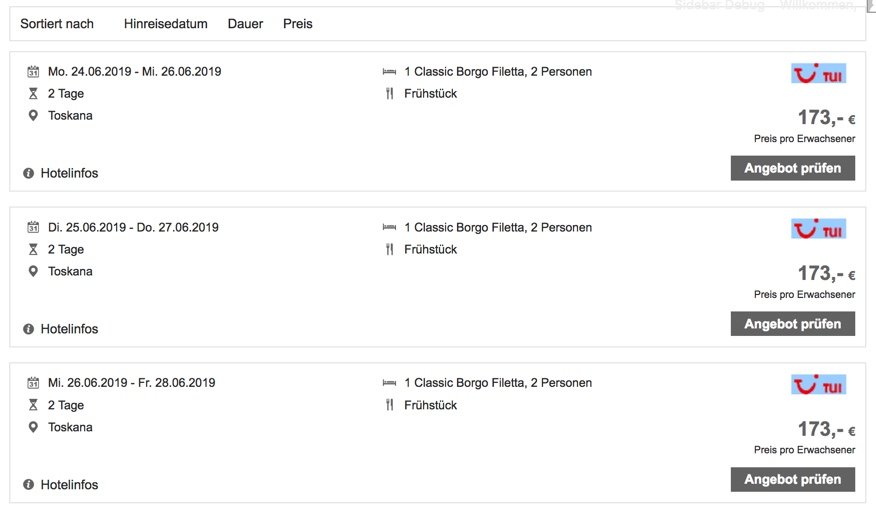876x509 pixels.
Task: Sort results by Hinreisedatum
Action: [165, 23]
